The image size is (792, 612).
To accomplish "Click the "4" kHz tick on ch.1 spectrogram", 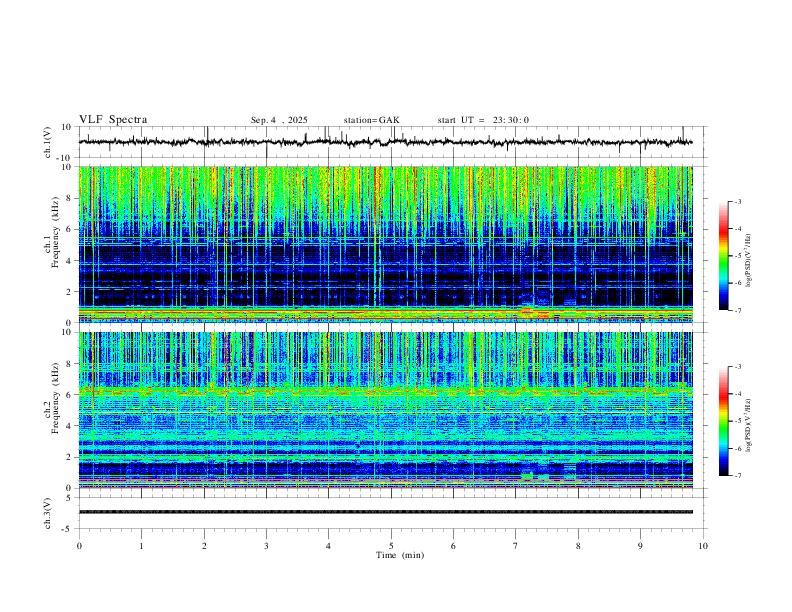I will click(x=69, y=261).
